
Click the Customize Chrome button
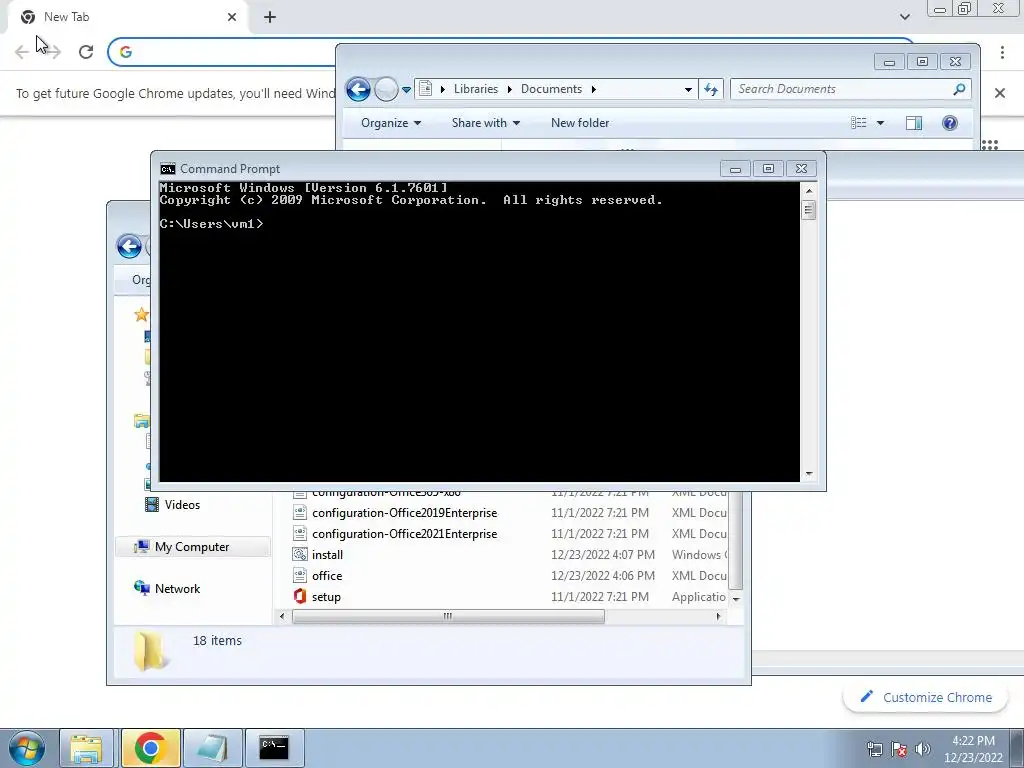click(x=926, y=697)
